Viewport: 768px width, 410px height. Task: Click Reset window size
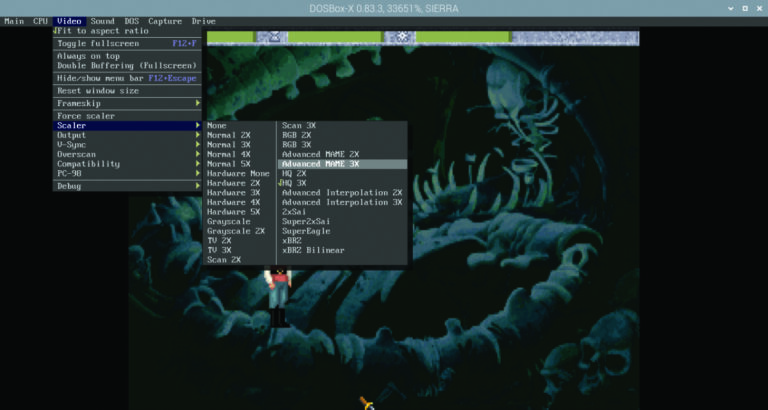pyautogui.click(x=98, y=90)
